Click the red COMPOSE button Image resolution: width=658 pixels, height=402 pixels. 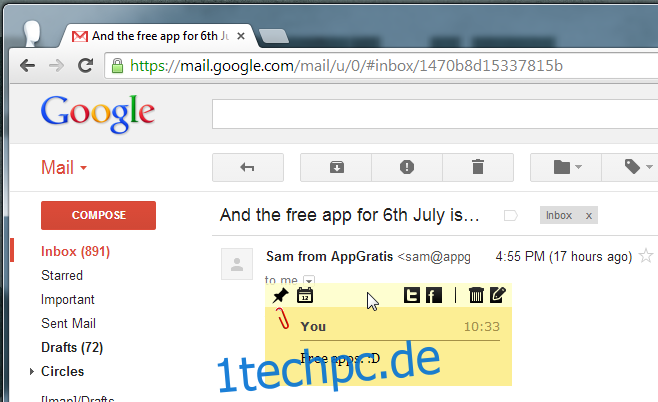tap(99, 215)
